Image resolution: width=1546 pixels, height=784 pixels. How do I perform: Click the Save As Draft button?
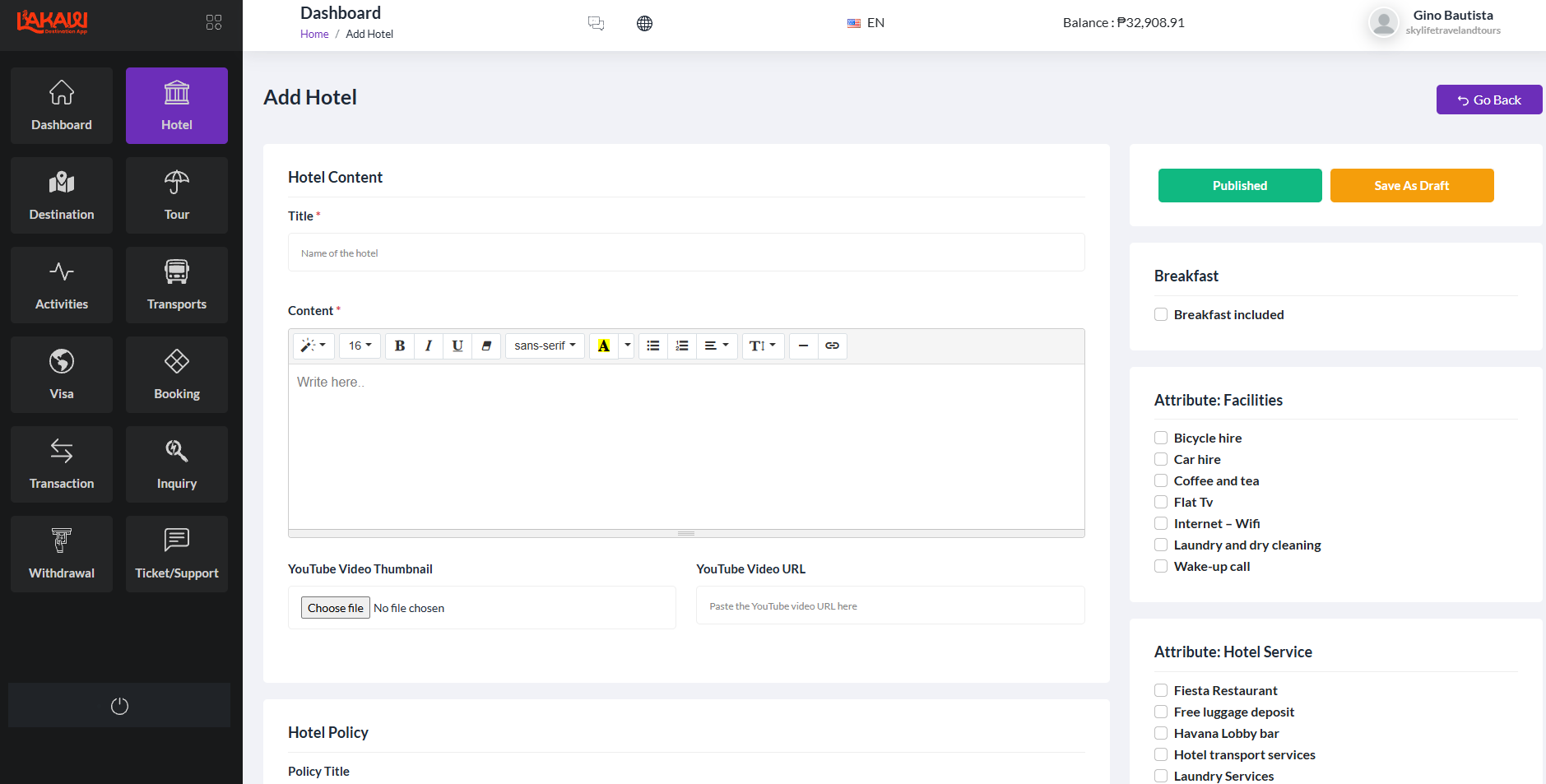[1412, 185]
